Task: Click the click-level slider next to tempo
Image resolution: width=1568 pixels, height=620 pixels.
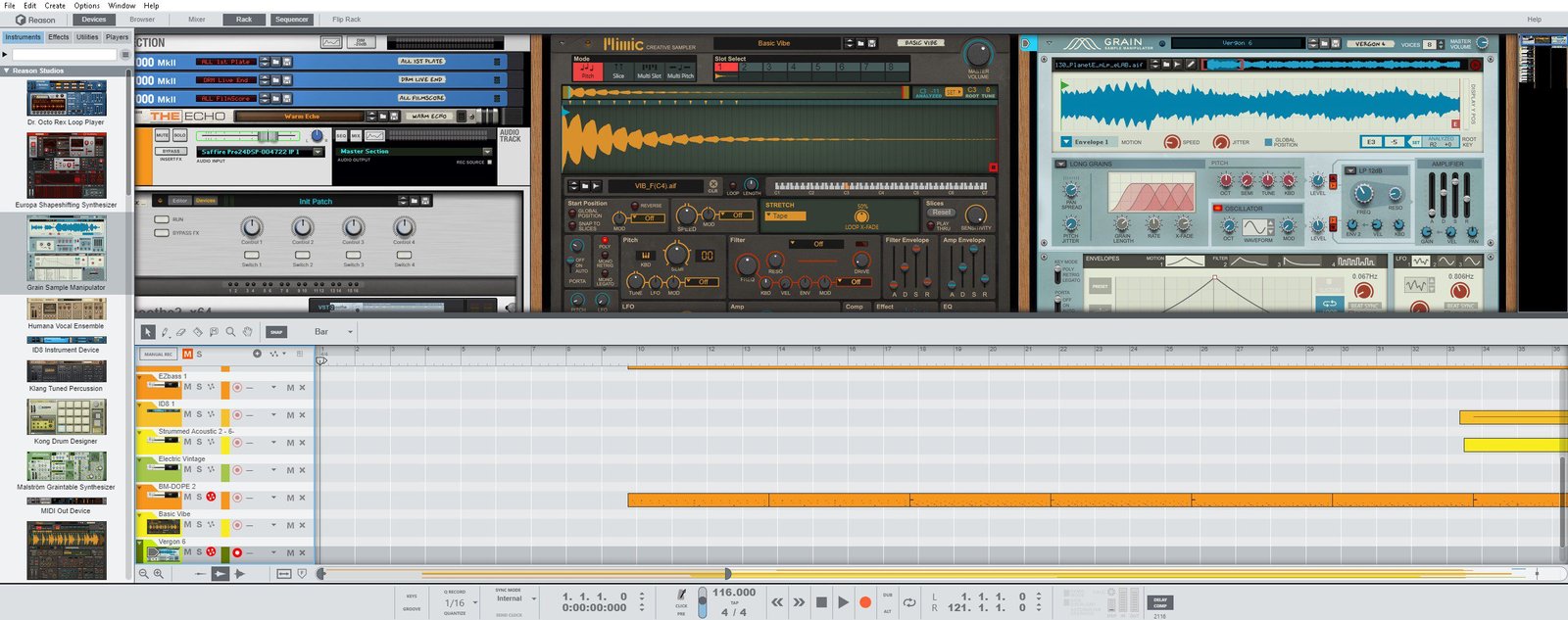Action: click(702, 600)
